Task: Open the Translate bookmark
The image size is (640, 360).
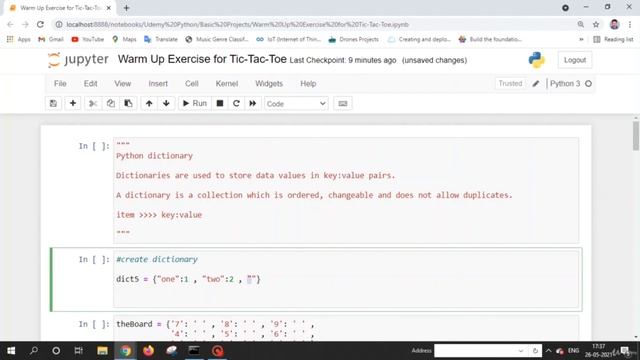Action: tap(161, 39)
